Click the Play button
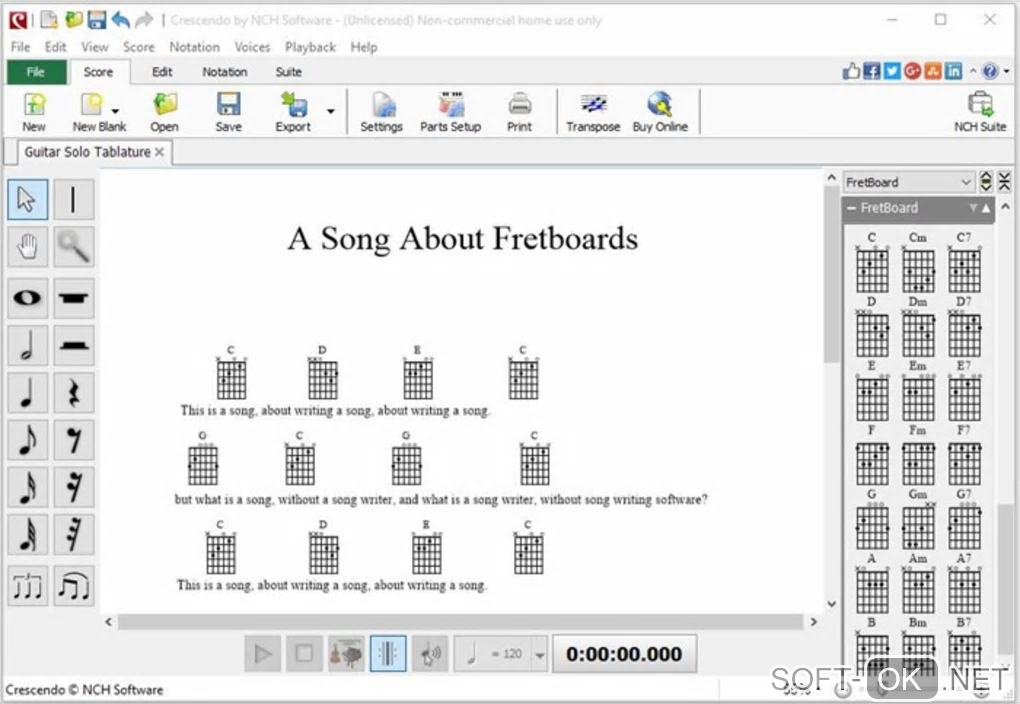Image resolution: width=1020 pixels, height=704 pixels. click(263, 654)
